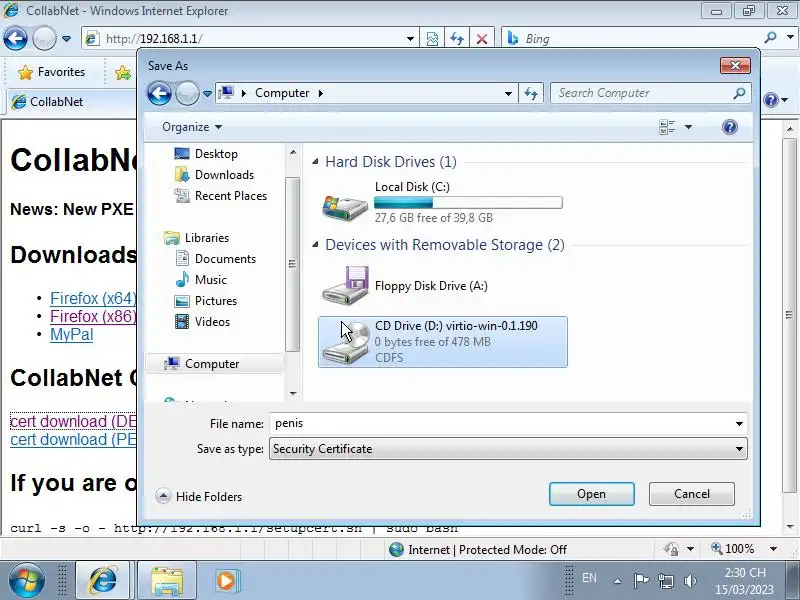The width and height of the screenshot is (800, 600).
Task: Expand the address path history dropdown
Action: click(508, 94)
